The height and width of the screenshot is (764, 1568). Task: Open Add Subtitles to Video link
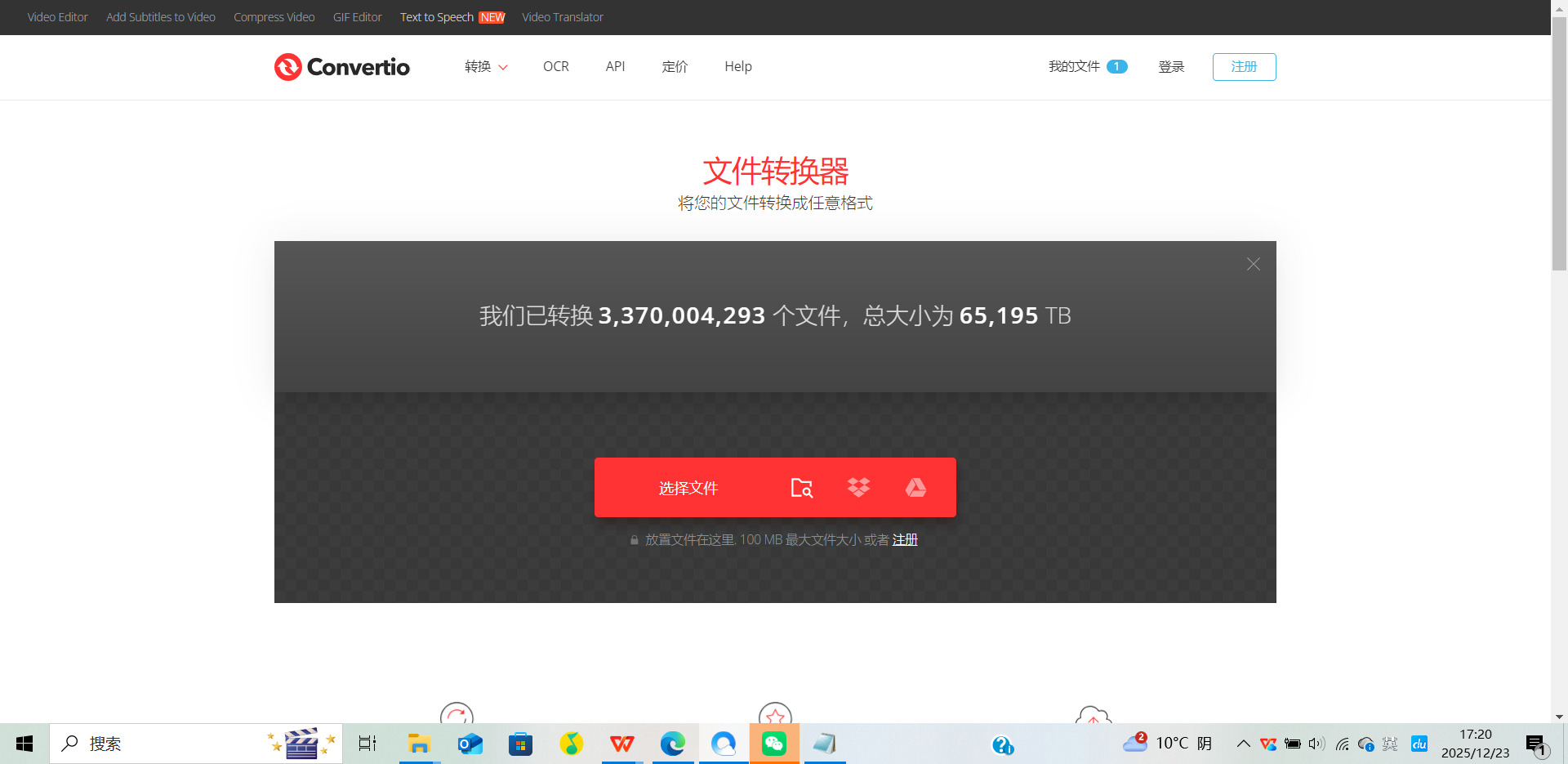(161, 17)
